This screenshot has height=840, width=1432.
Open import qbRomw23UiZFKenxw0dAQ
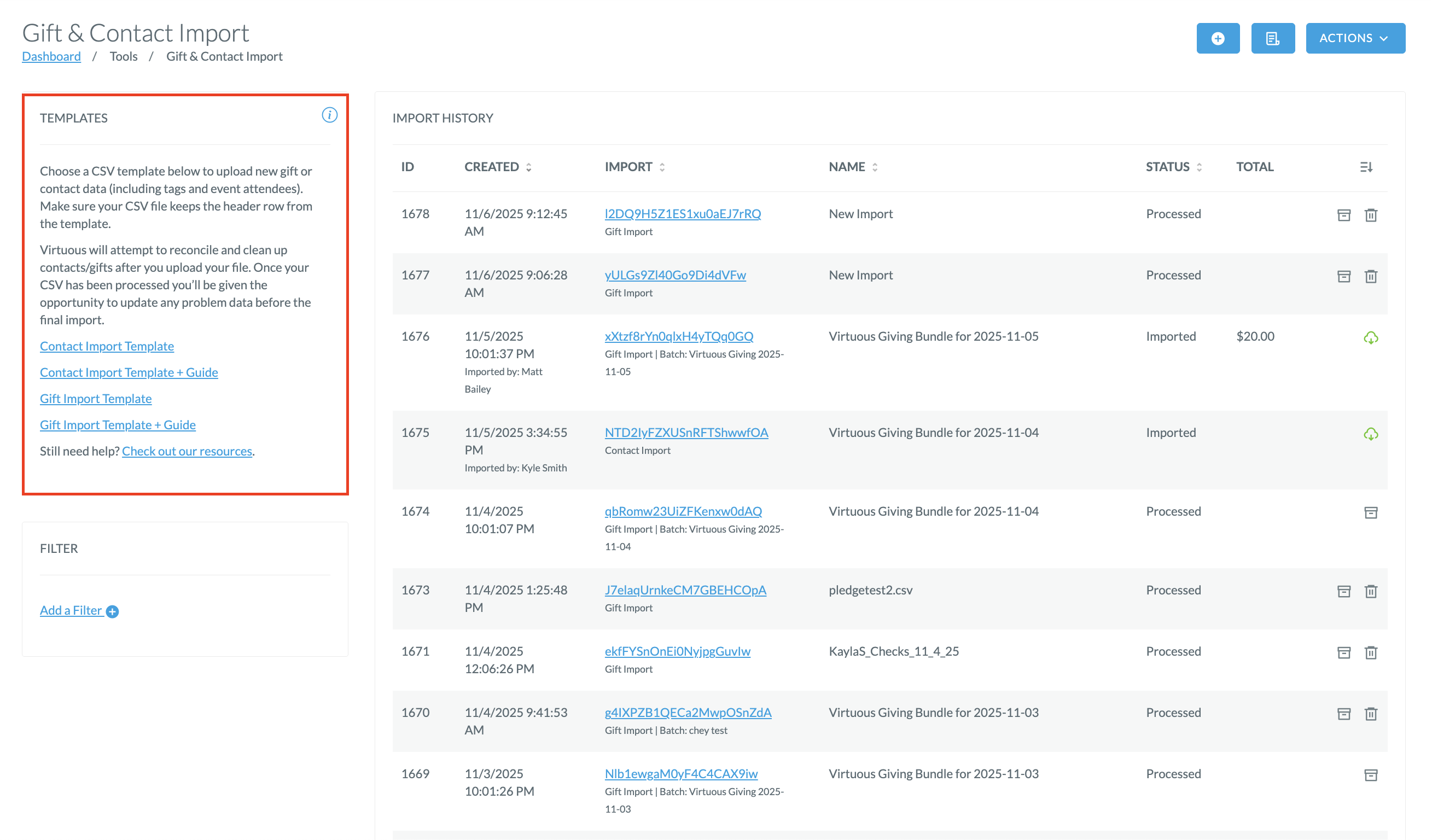coord(683,511)
